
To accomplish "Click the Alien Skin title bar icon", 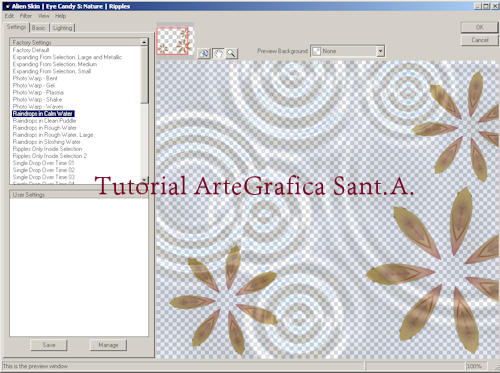I will (7, 6).
